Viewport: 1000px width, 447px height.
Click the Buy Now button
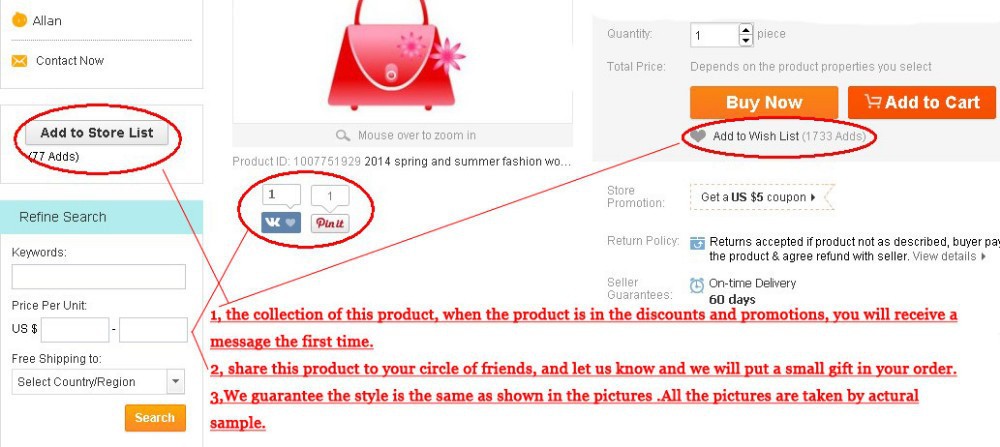[764, 103]
